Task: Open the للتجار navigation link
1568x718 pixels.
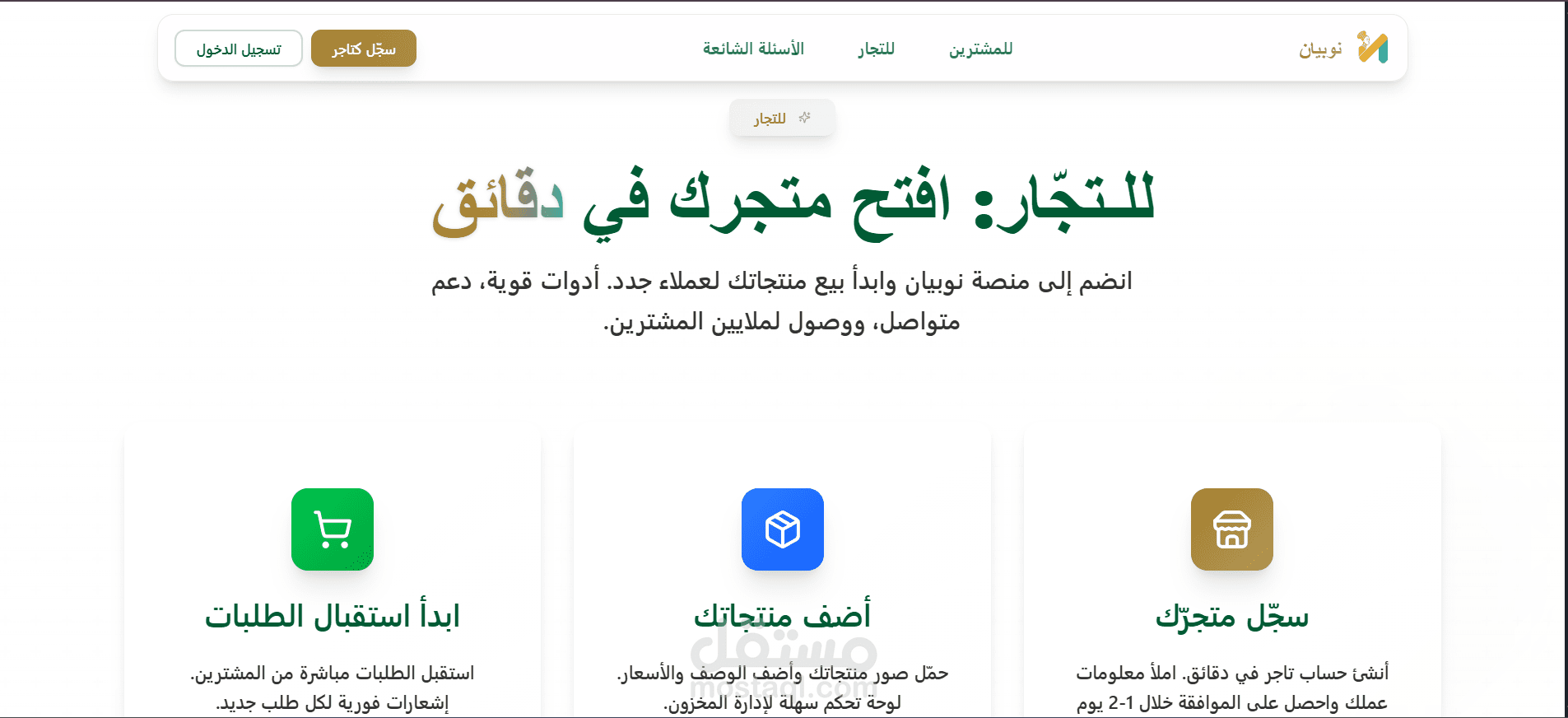Action: tap(876, 49)
